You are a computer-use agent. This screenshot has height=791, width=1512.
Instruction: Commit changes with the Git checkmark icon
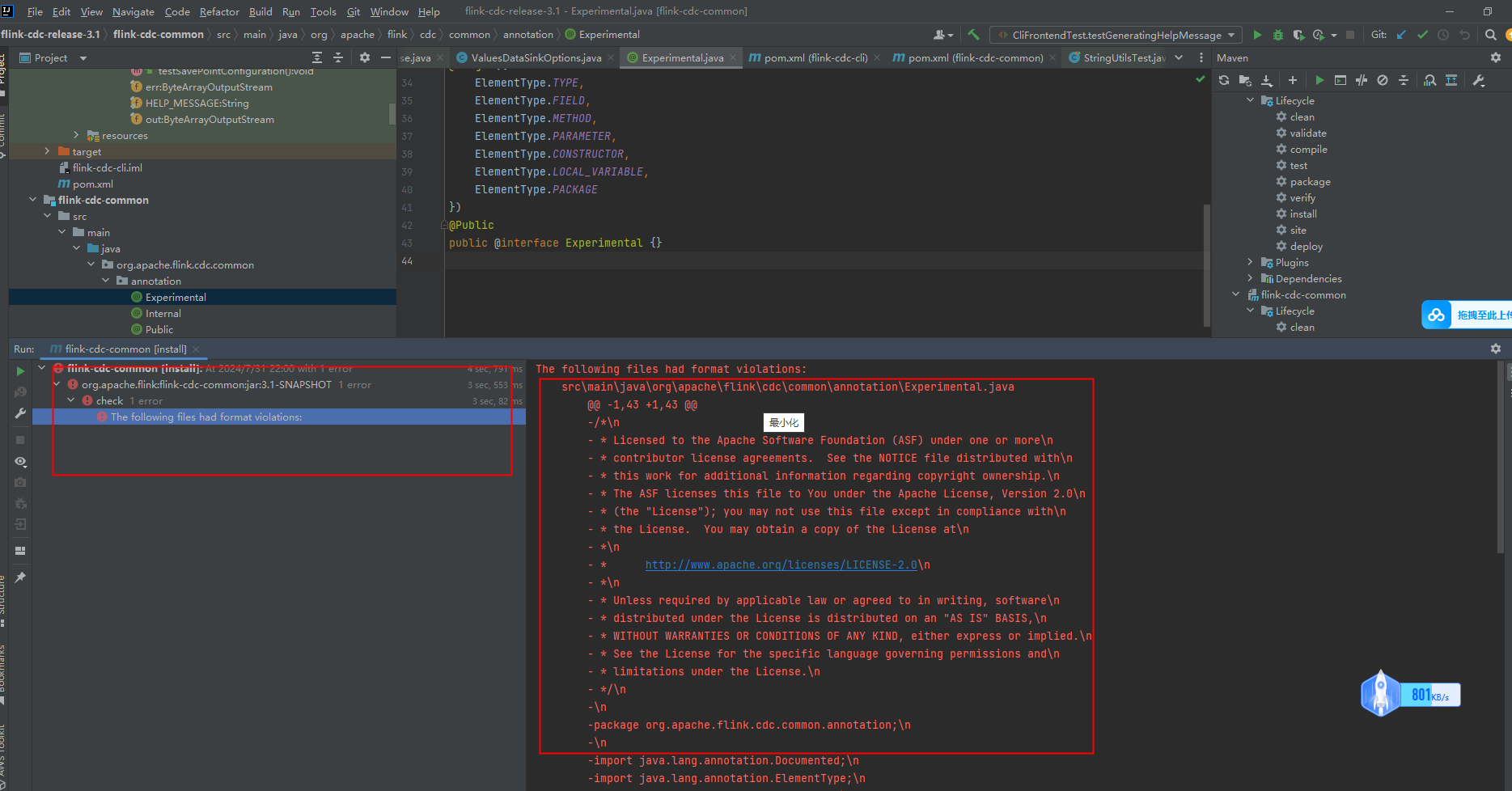point(1422,35)
